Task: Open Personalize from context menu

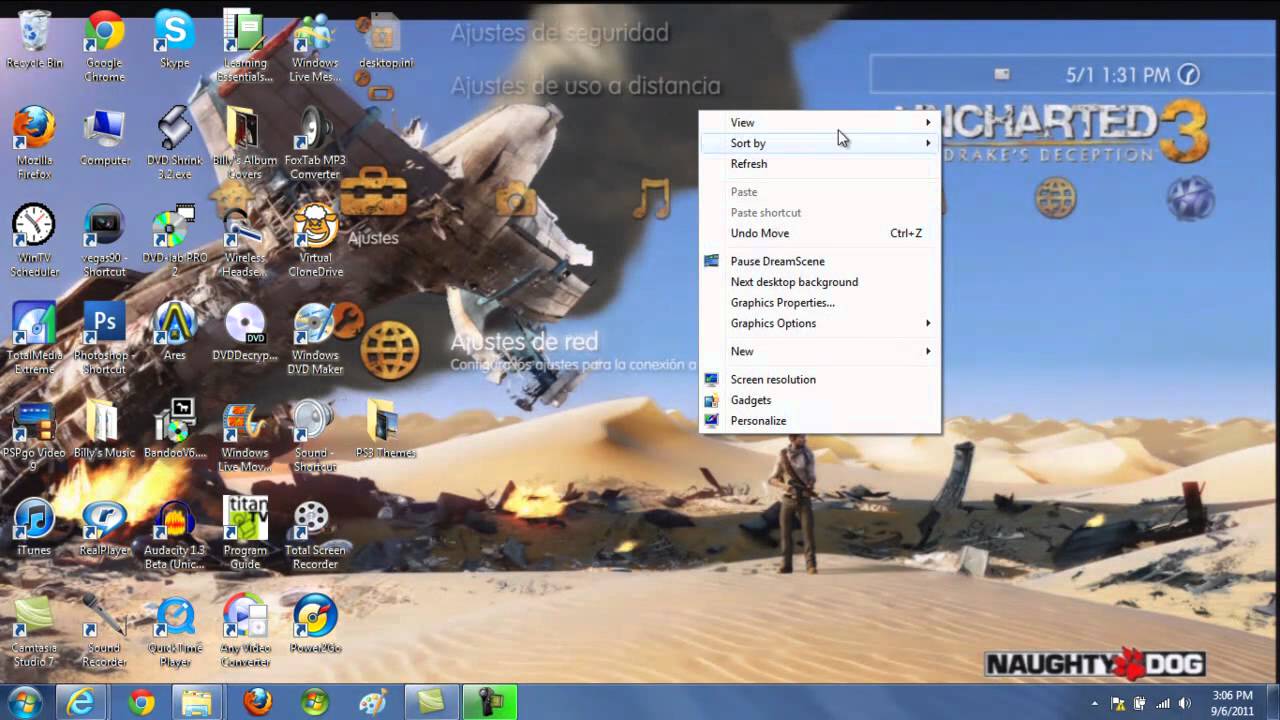Action: [819, 420]
